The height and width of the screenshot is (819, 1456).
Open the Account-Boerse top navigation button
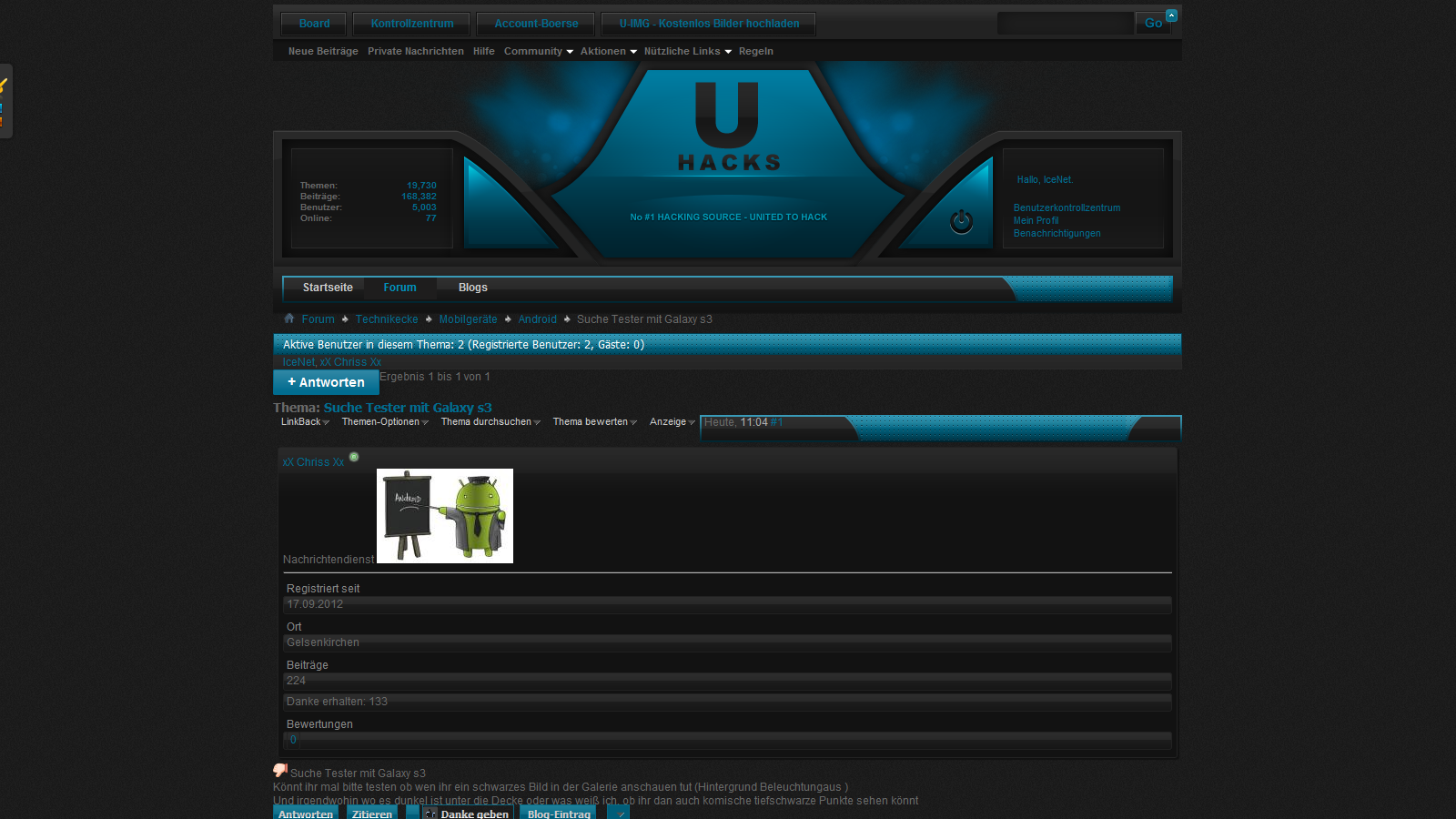tap(536, 24)
